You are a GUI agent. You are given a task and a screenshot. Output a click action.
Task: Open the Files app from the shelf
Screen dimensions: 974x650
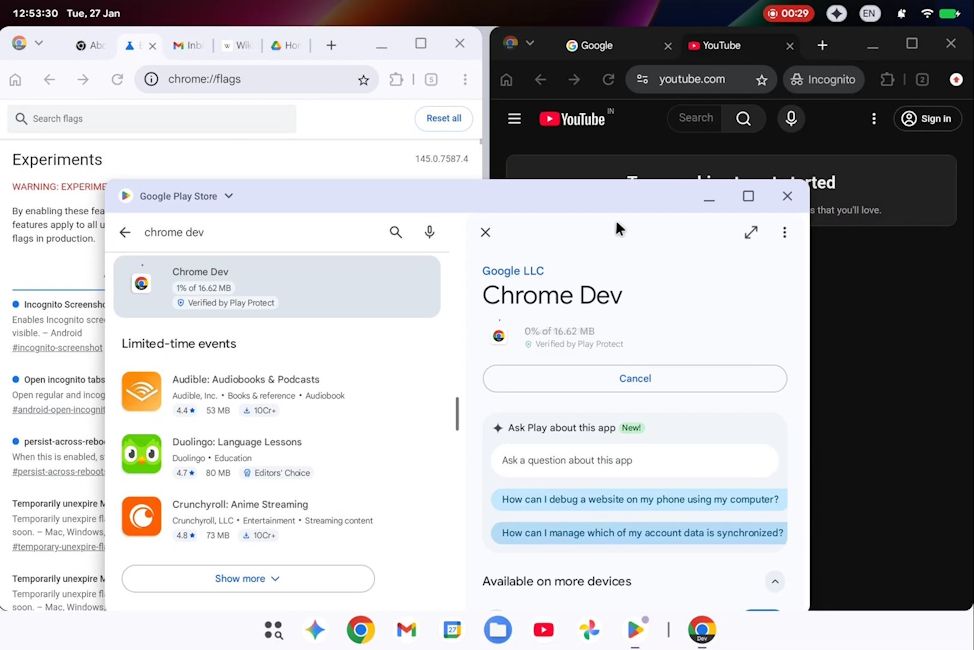[498, 630]
